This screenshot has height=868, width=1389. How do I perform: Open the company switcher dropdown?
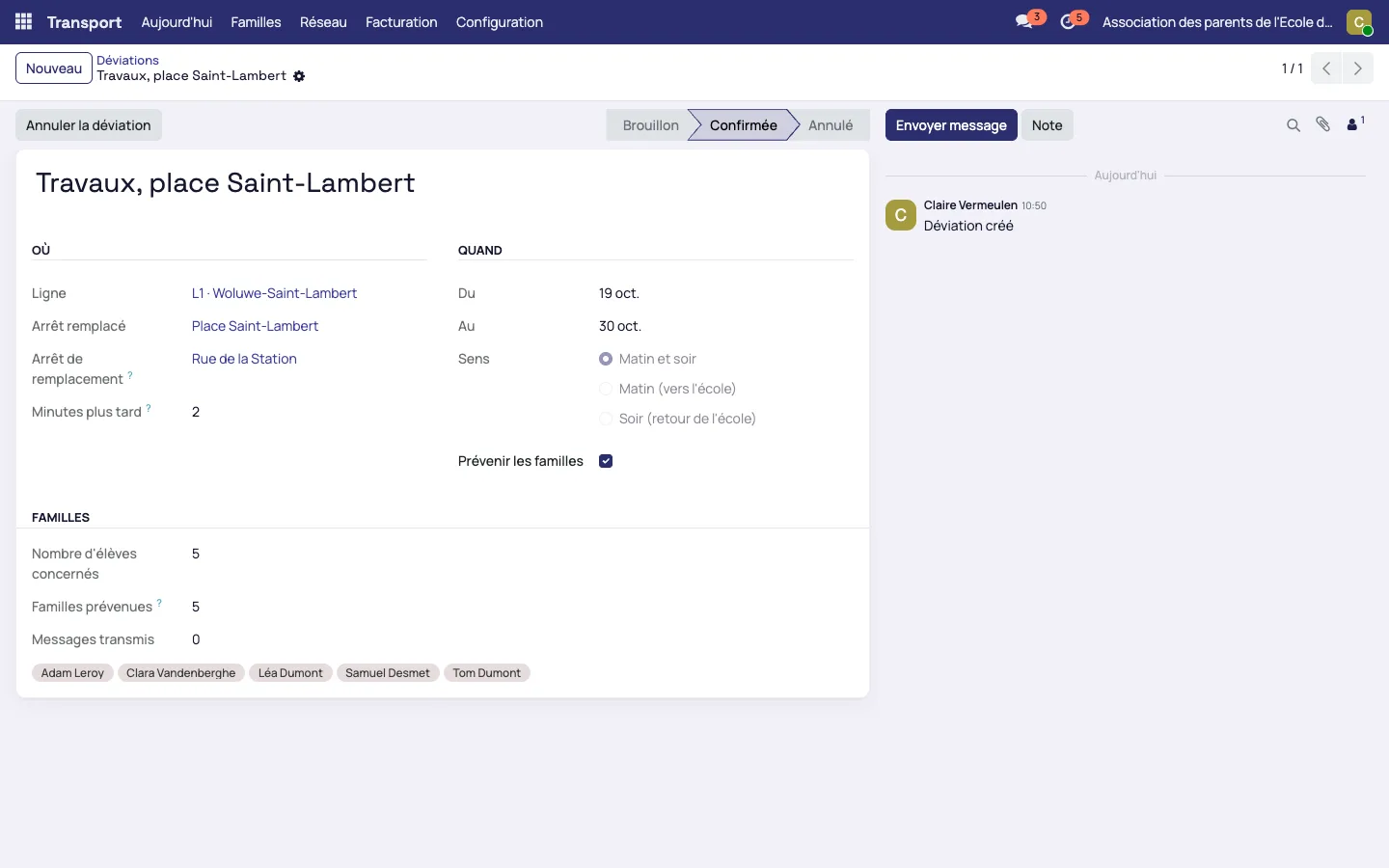[1217, 22]
